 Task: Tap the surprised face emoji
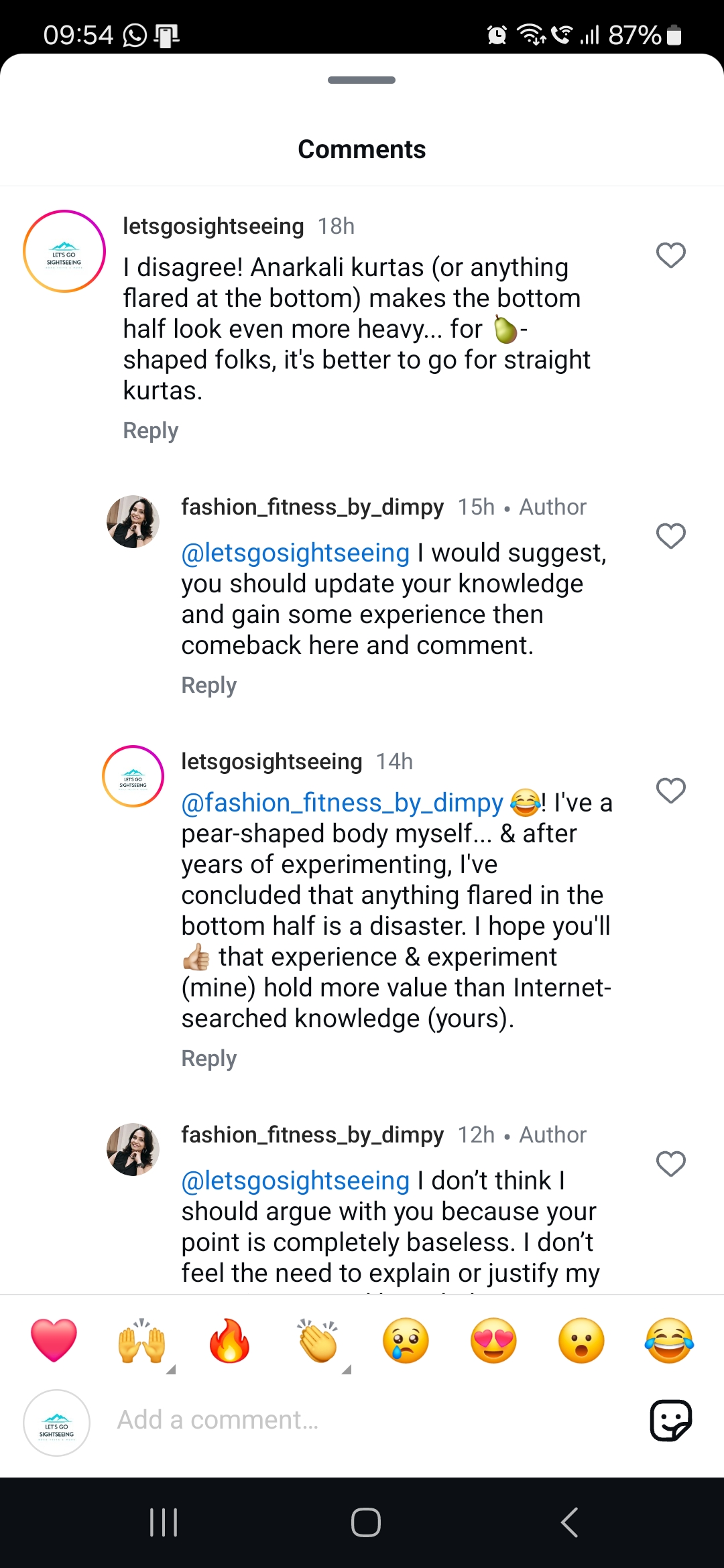(x=581, y=1341)
